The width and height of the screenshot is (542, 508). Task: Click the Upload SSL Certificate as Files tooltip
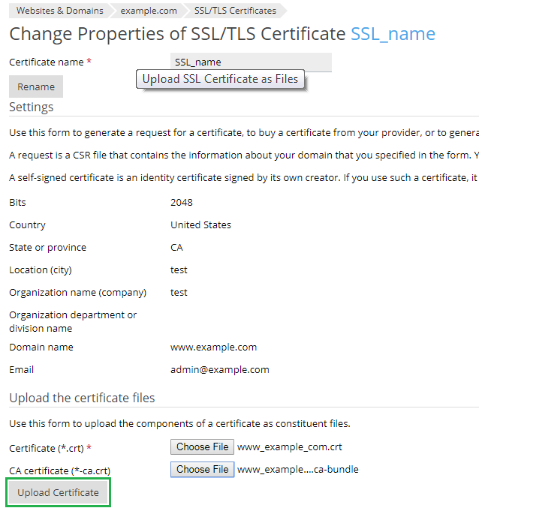click(x=220, y=79)
